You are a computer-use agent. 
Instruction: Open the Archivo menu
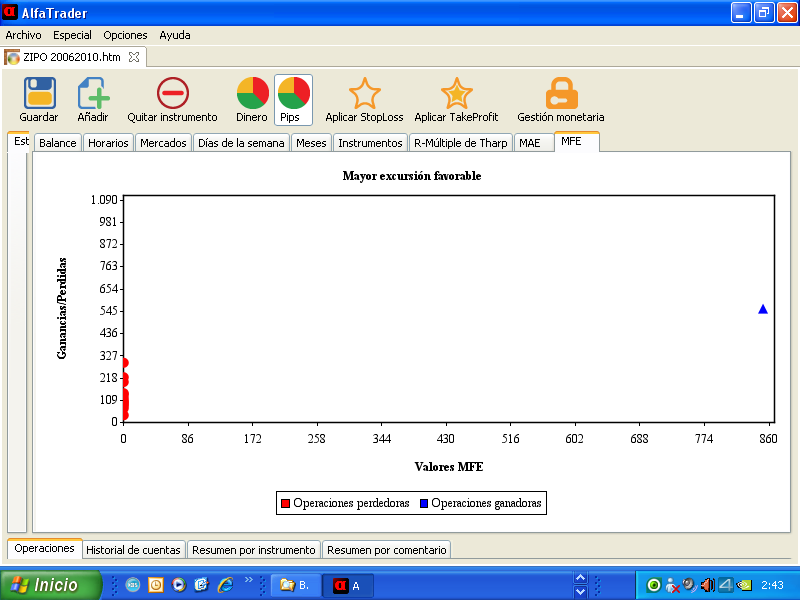(24, 35)
